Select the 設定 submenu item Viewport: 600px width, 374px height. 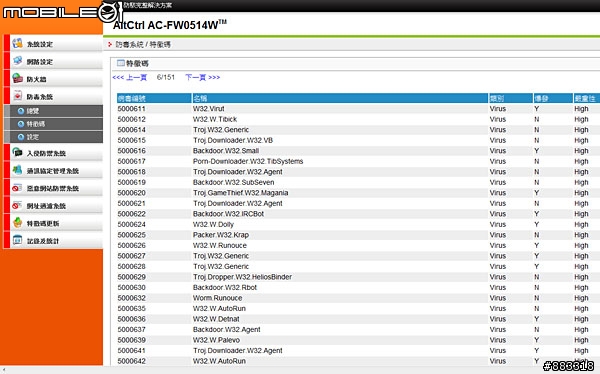(53, 137)
